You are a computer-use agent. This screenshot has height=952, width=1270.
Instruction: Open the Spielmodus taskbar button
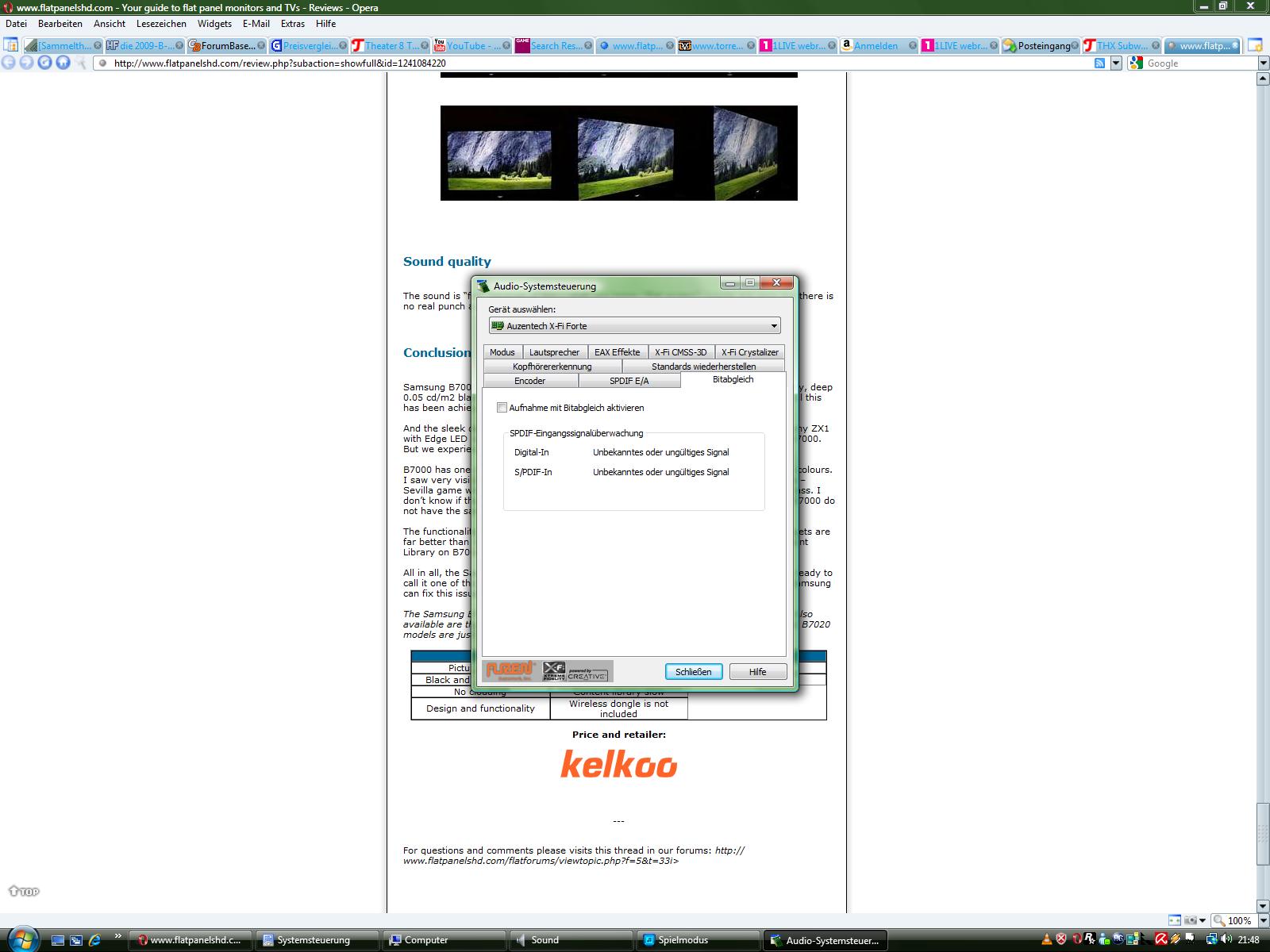pyautogui.click(x=697, y=940)
